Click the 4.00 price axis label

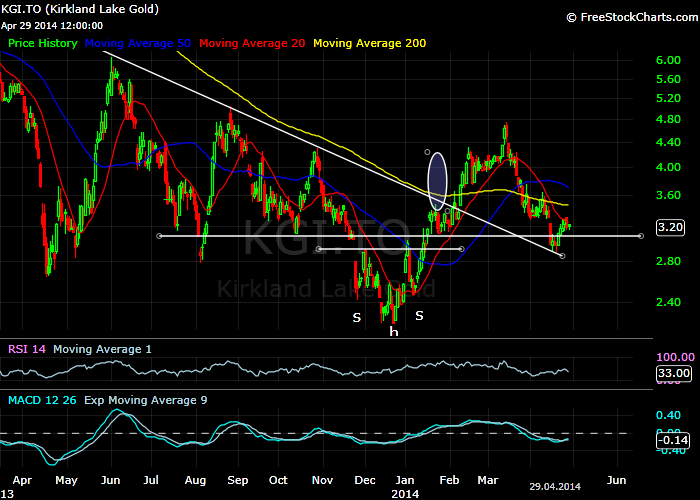click(668, 167)
